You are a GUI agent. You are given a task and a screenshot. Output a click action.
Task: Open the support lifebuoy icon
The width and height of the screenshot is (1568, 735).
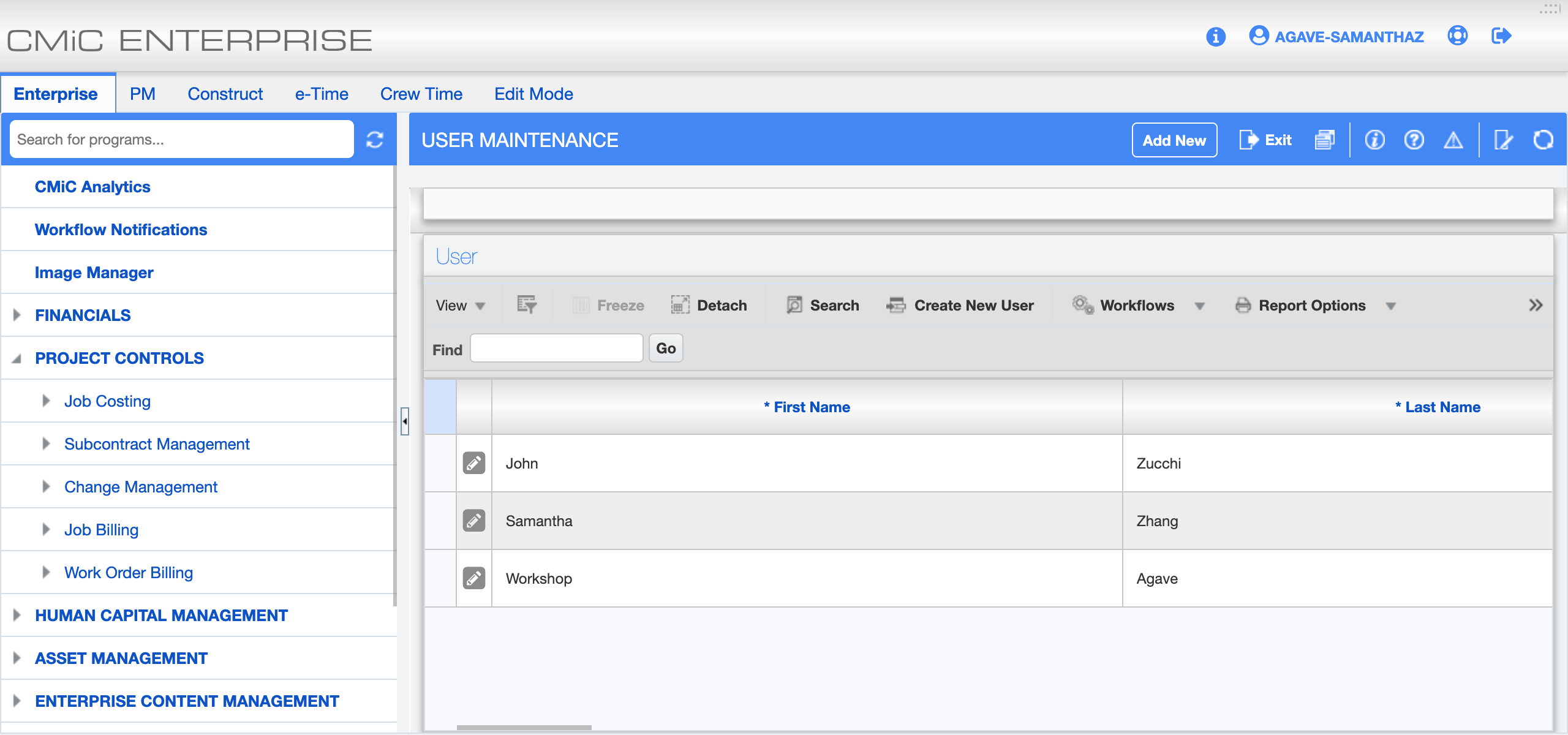point(1457,36)
